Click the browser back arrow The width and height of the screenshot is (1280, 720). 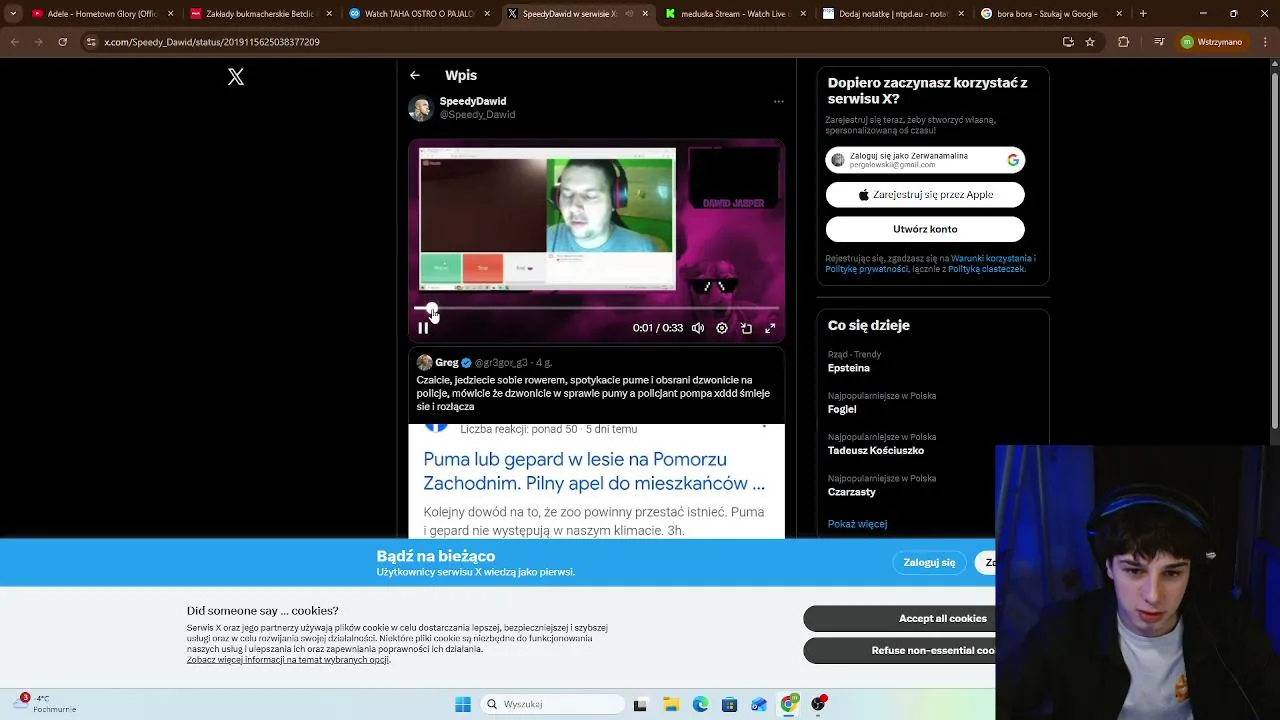[14, 42]
